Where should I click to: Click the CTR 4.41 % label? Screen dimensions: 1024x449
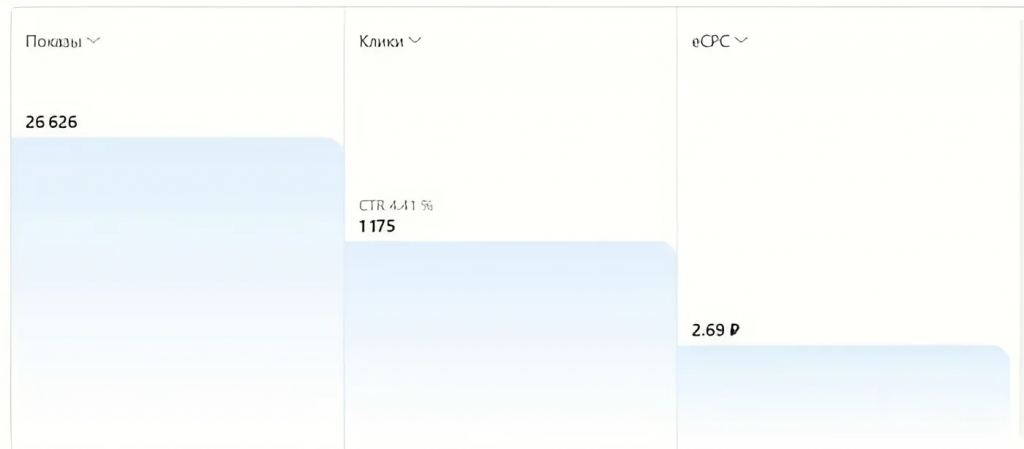(x=396, y=206)
